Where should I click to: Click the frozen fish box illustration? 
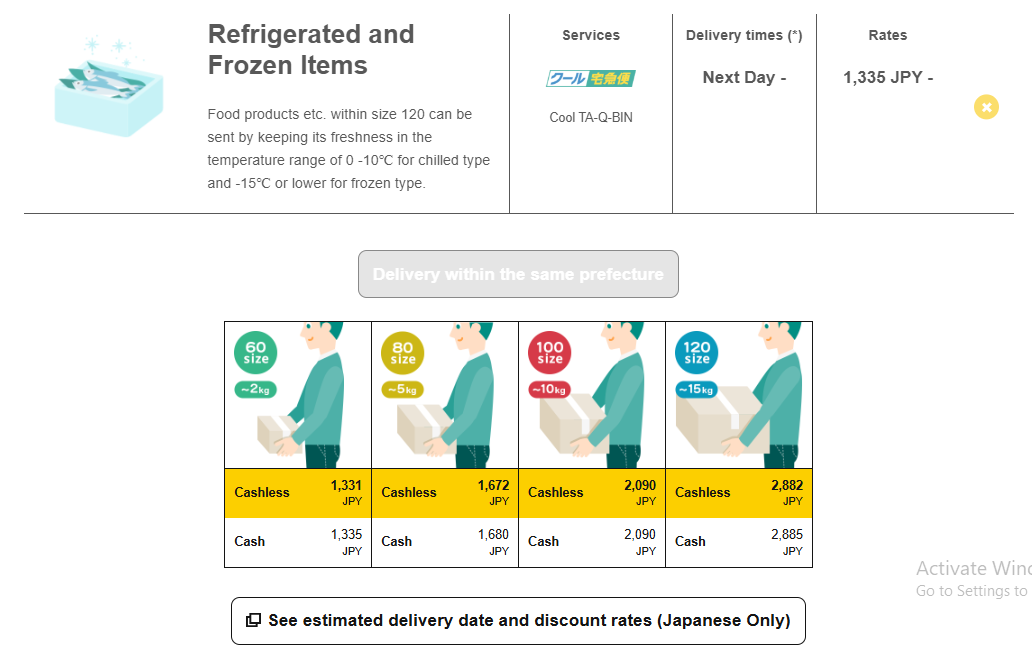tap(108, 88)
